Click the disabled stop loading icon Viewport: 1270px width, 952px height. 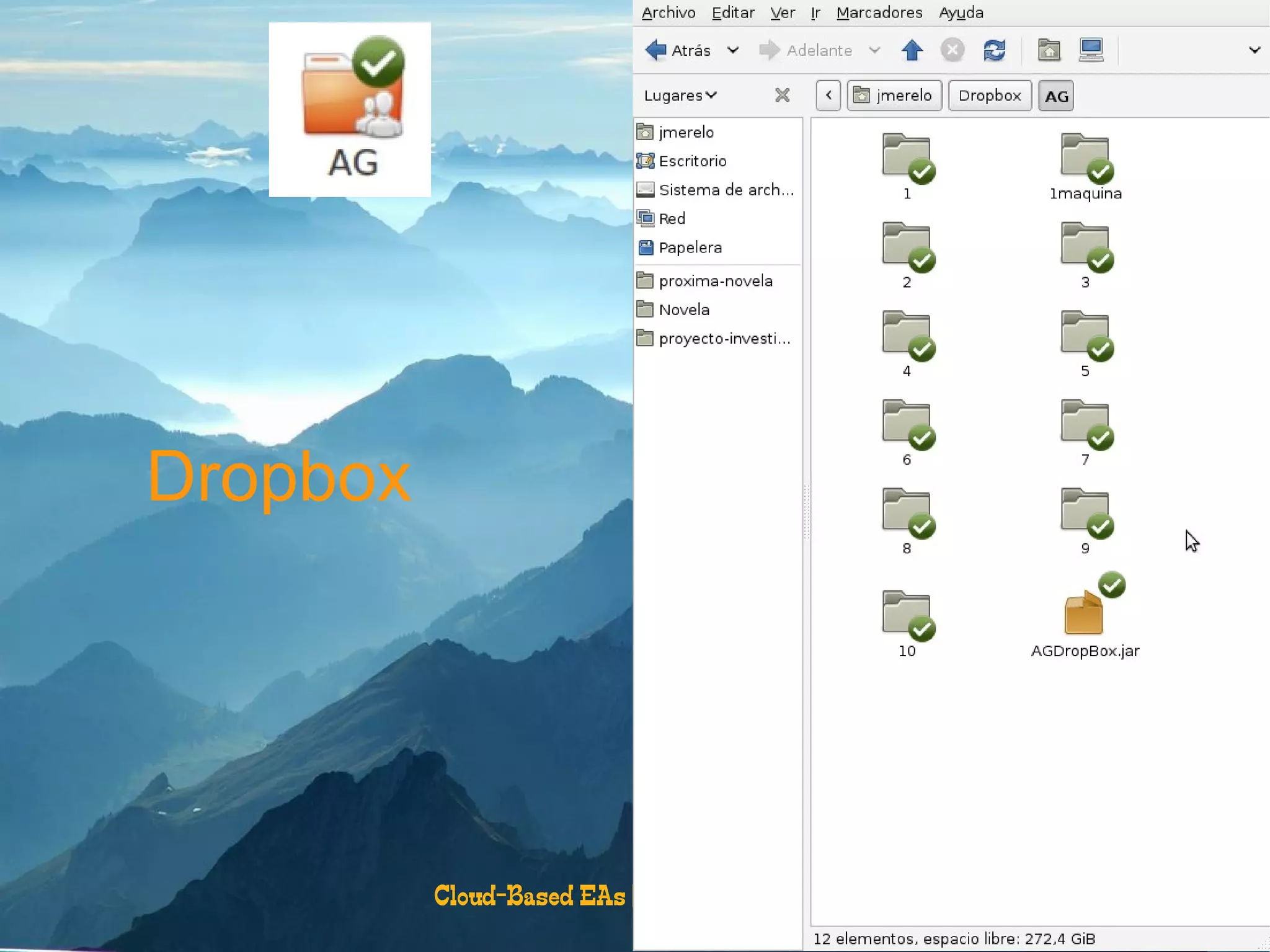[952, 50]
